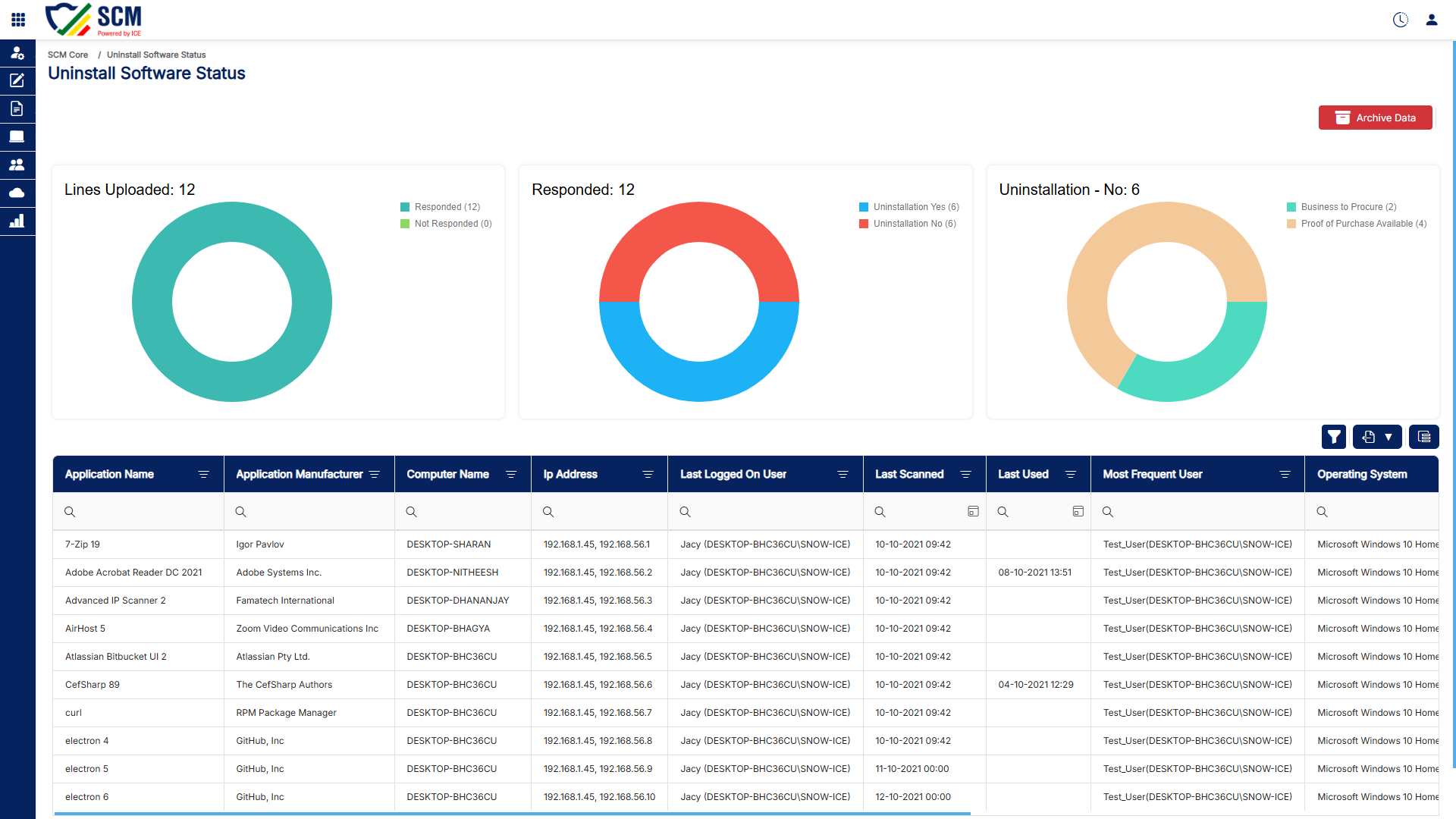Expand the export dropdown arrow
The image size is (1456, 819).
coord(1389,437)
